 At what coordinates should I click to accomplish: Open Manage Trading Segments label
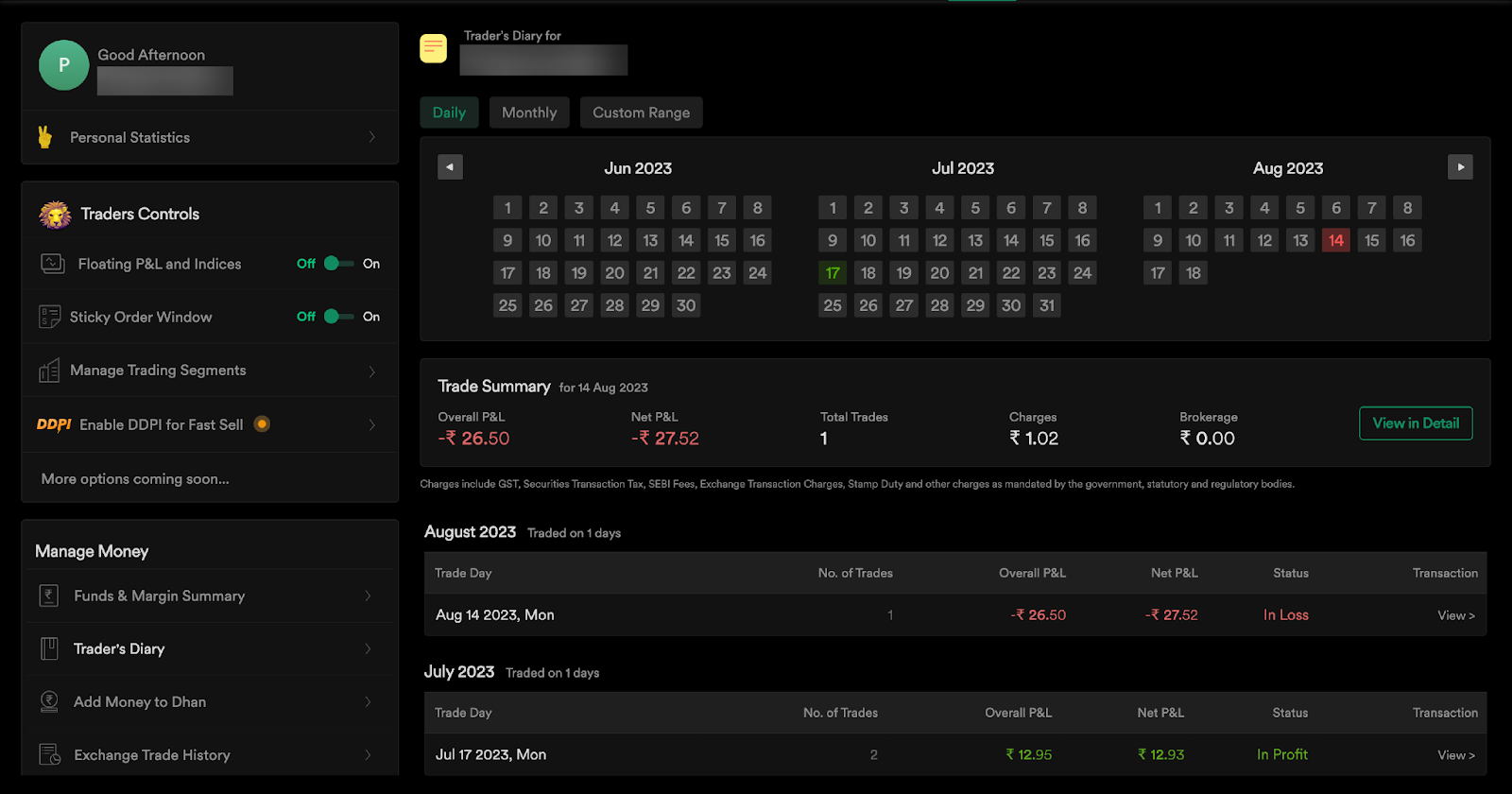[x=158, y=371]
